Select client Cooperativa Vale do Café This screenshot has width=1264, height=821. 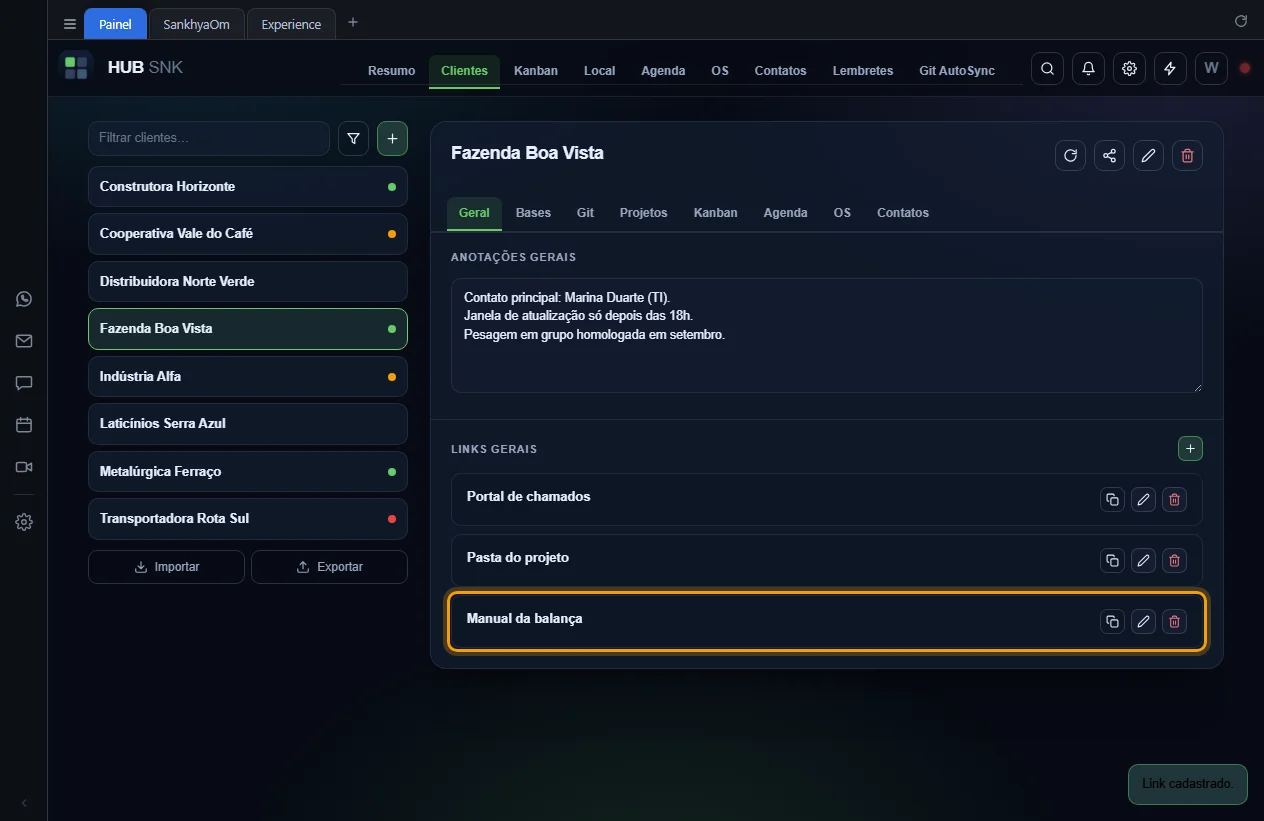[248, 234]
